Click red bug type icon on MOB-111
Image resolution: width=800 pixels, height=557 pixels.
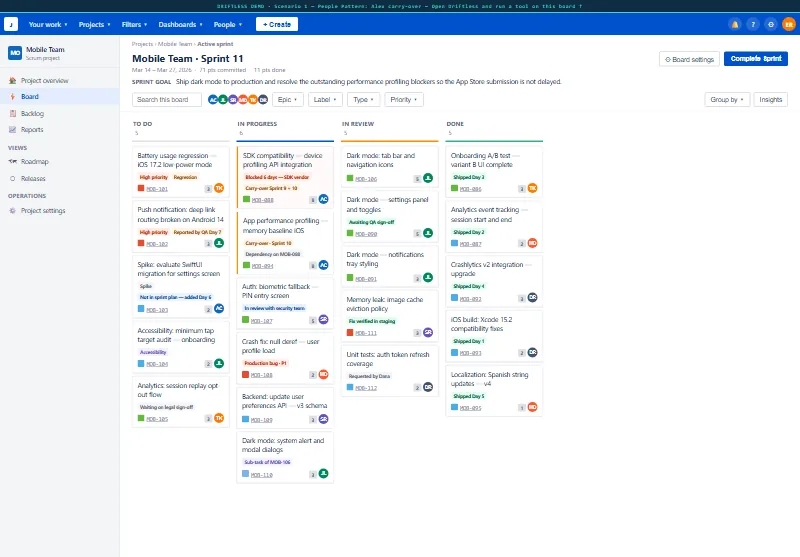pos(350,333)
